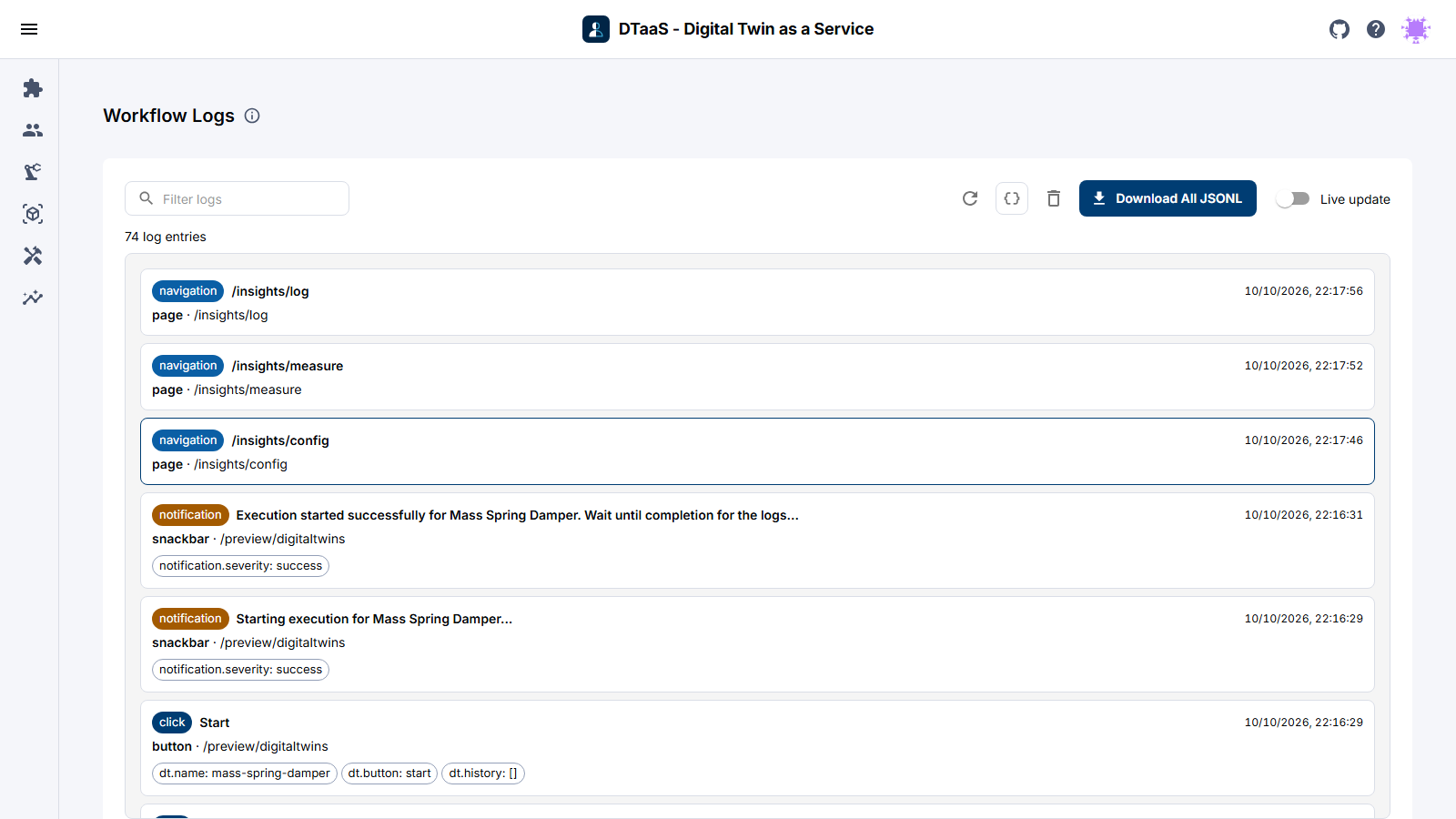Select the /insights/config navigation entry
This screenshot has height=819, width=1456.
click(x=757, y=451)
